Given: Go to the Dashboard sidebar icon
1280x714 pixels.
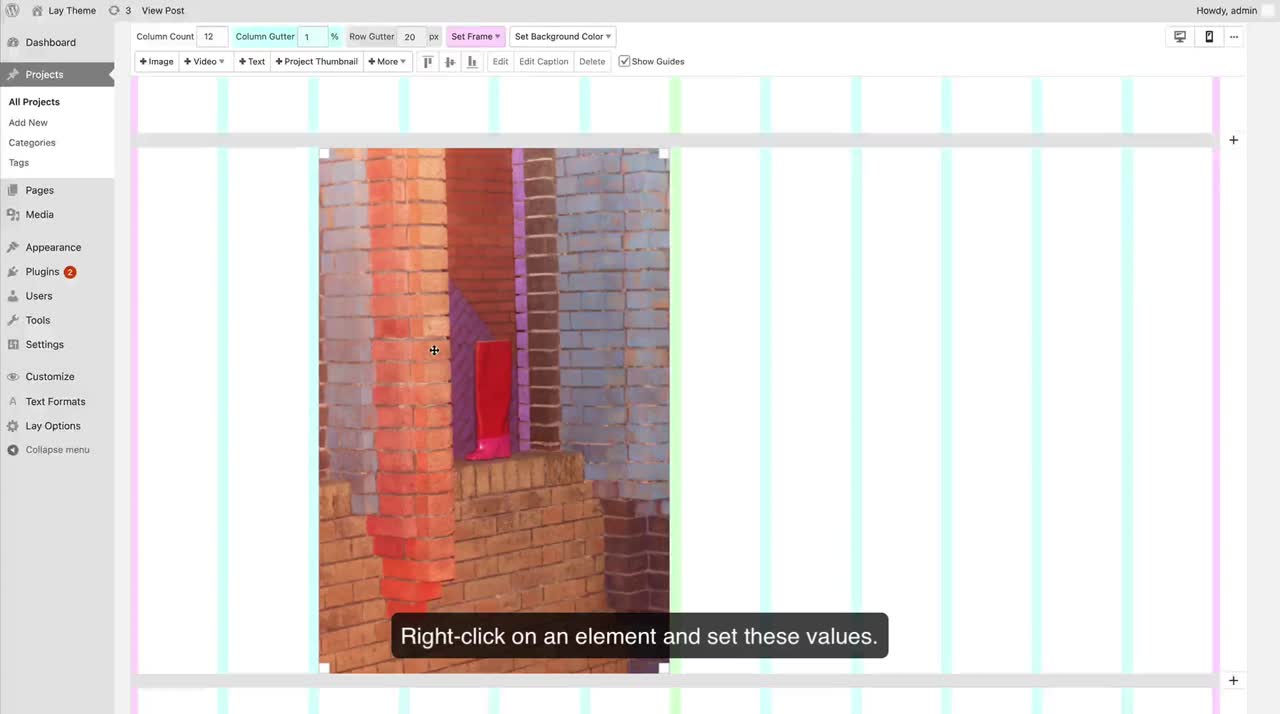Looking at the screenshot, I should coord(13,43).
